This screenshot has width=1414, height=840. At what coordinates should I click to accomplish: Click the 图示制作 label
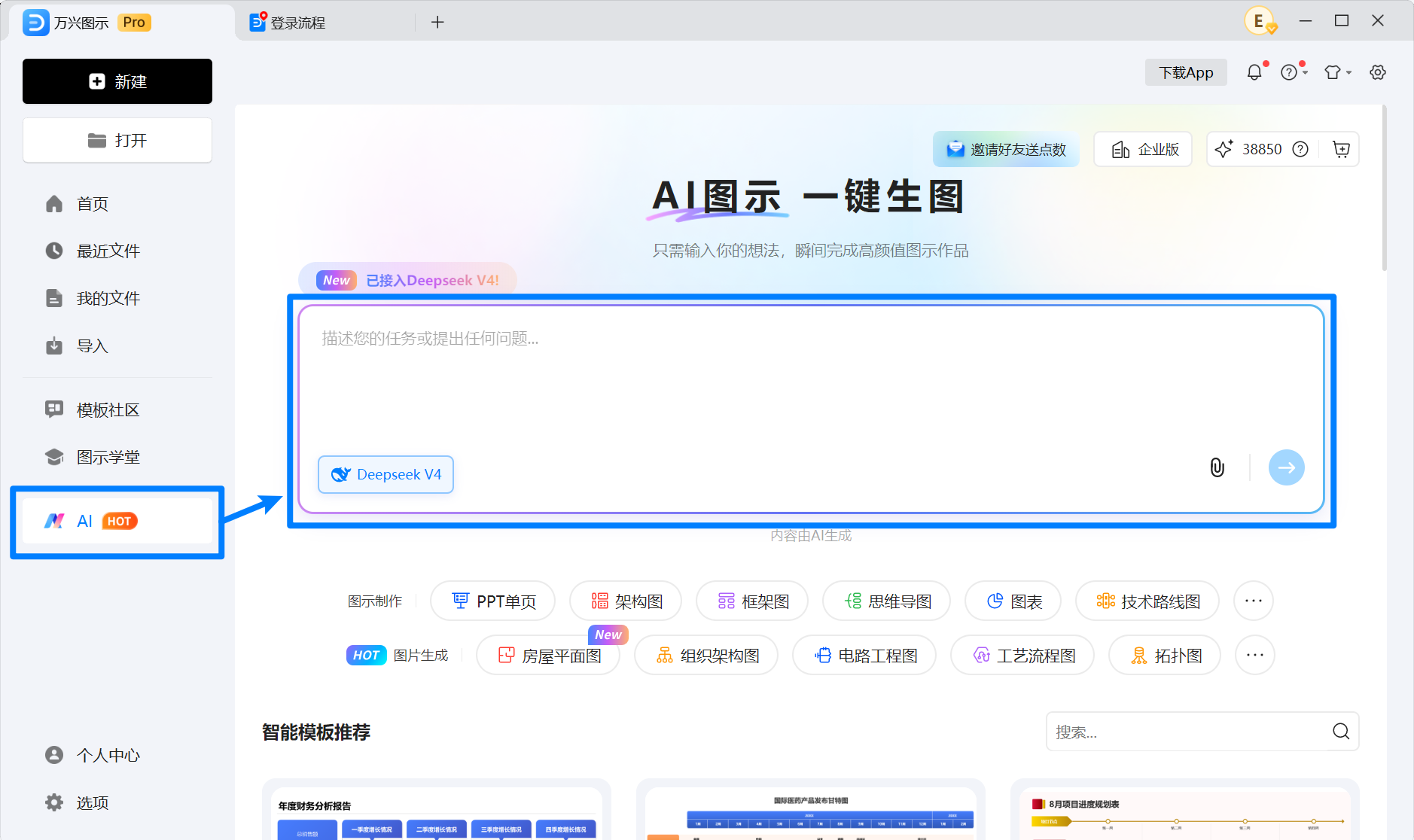375,601
